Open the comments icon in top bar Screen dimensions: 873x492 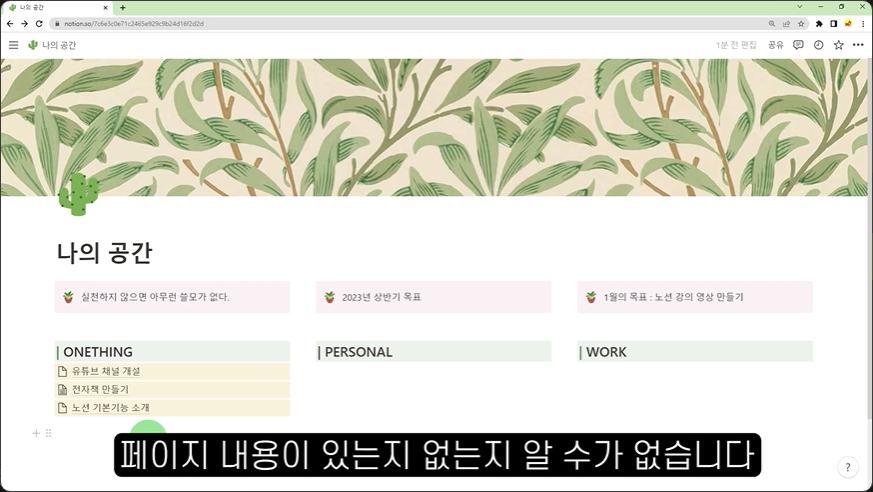(x=798, y=45)
